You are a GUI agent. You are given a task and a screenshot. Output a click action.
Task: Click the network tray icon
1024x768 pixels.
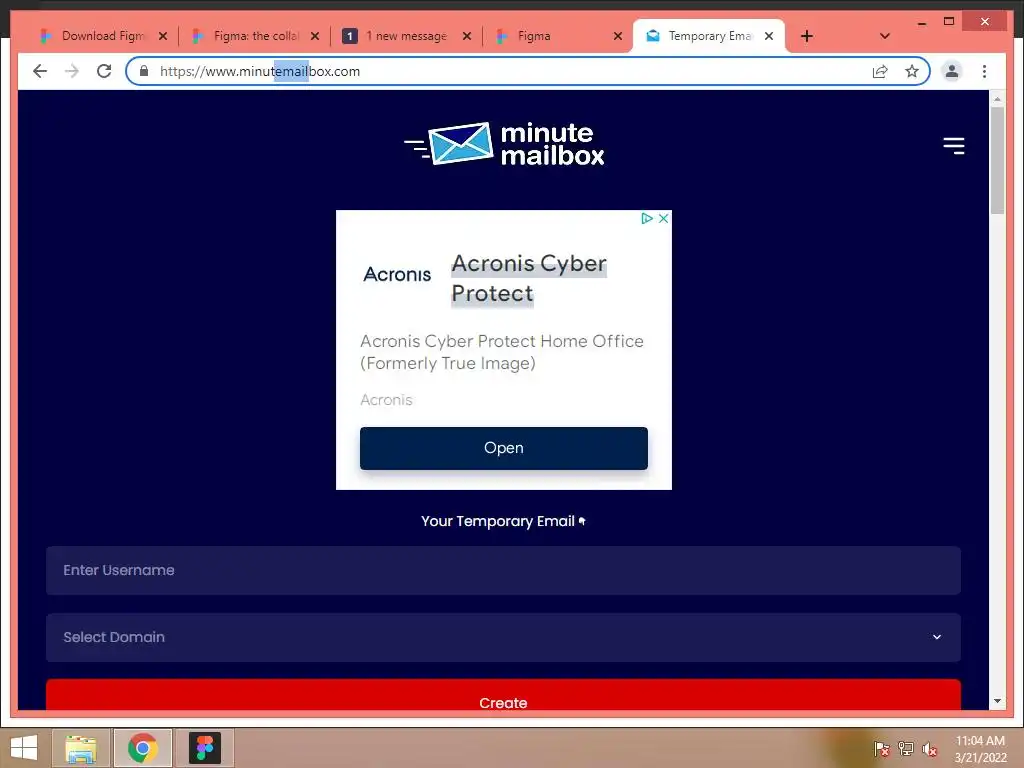(905, 748)
